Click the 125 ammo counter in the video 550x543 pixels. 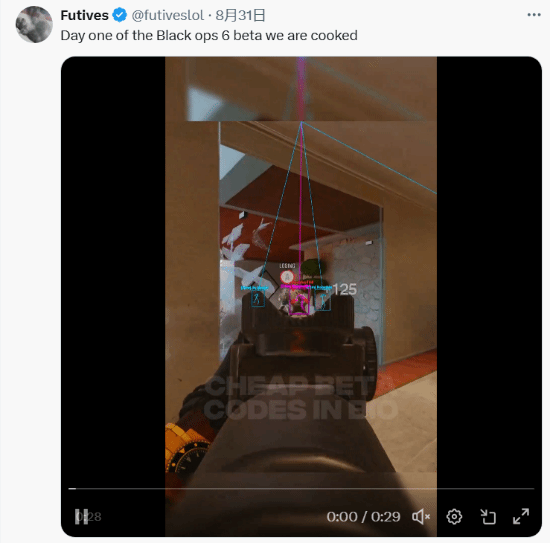coord(344,289)
